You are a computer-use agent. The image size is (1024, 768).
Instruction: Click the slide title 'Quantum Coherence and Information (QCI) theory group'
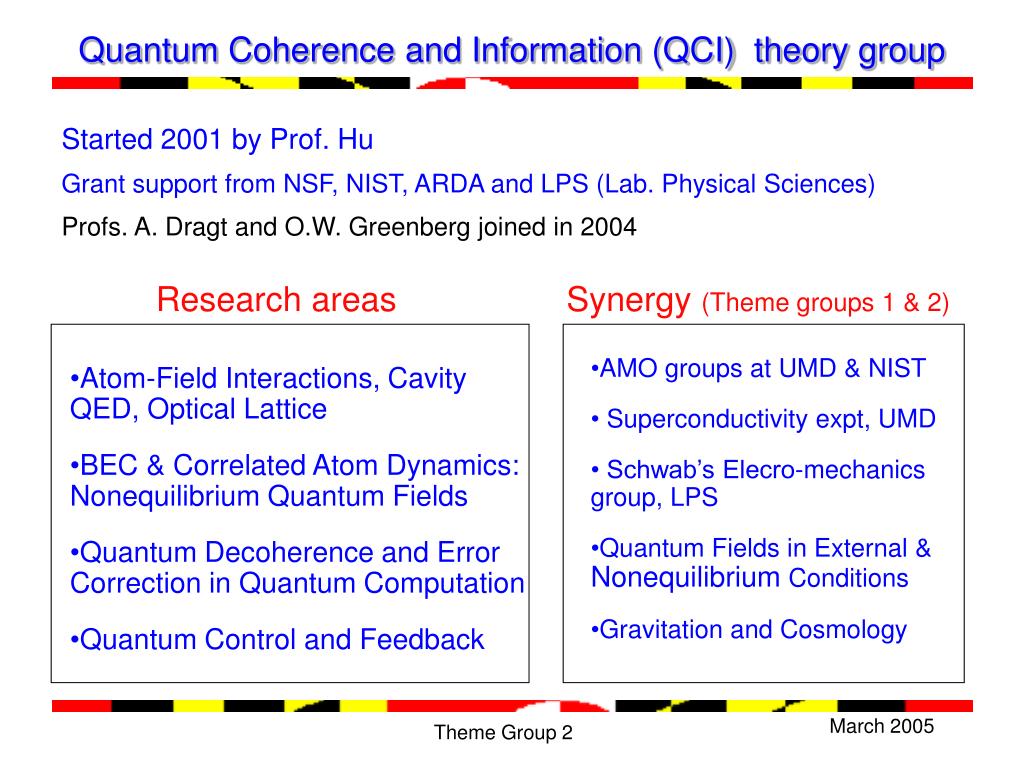(511, 52)
